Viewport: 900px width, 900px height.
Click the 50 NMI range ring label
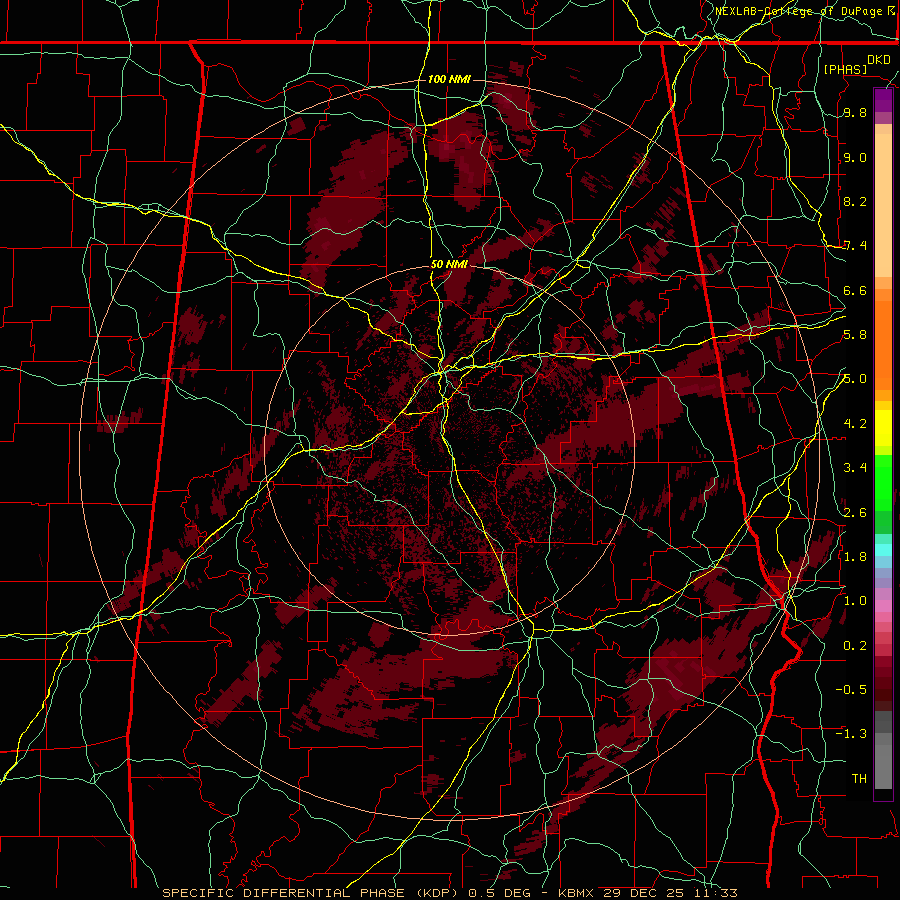449,265
